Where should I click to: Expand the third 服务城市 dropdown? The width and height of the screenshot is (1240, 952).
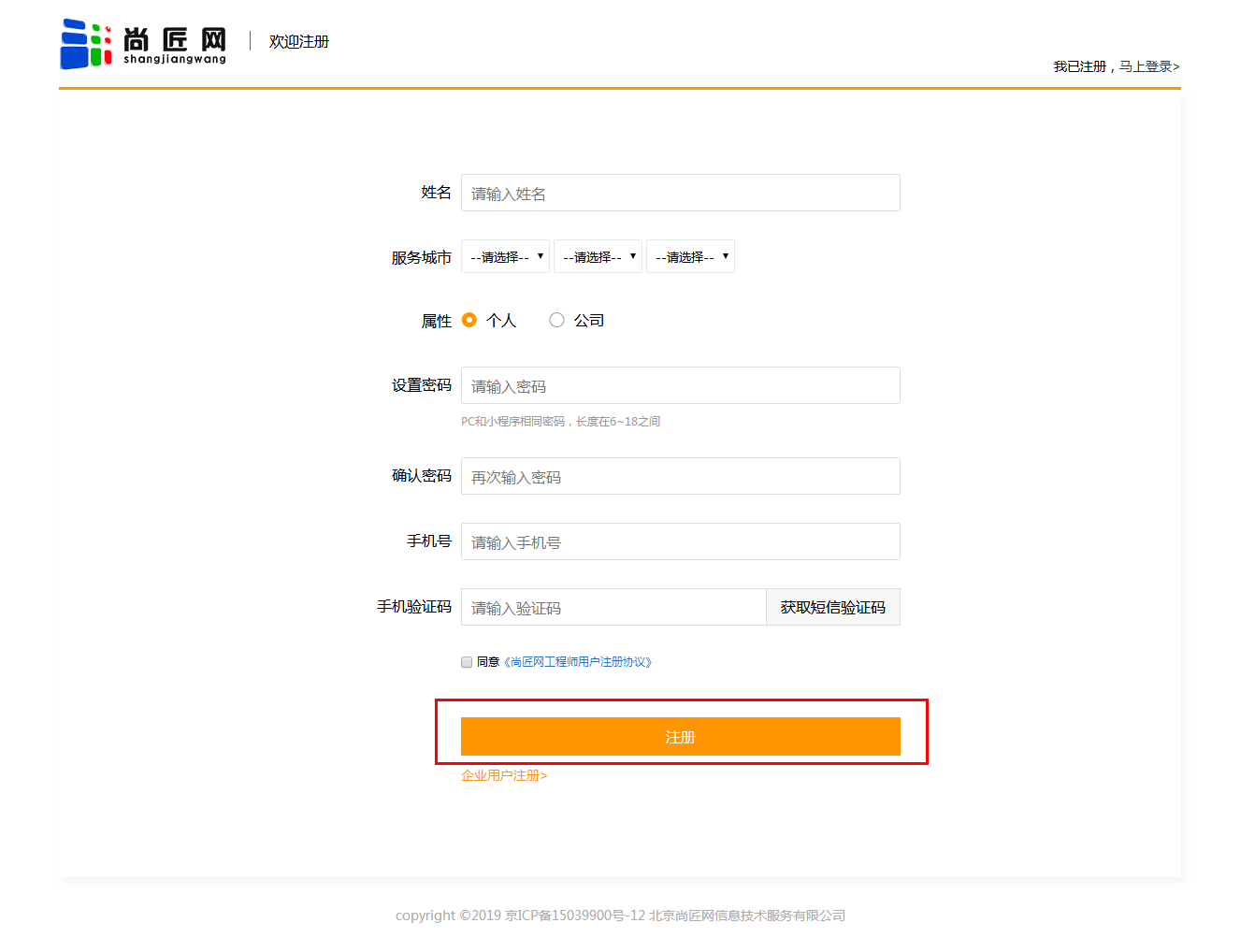click(690, 256)
